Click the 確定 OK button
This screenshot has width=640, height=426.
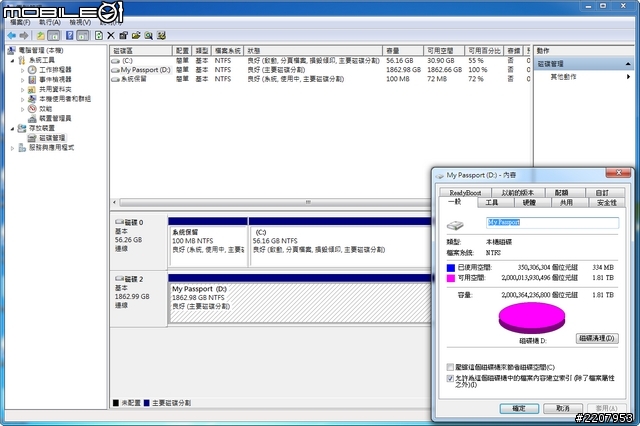click(x=519, y=408)
